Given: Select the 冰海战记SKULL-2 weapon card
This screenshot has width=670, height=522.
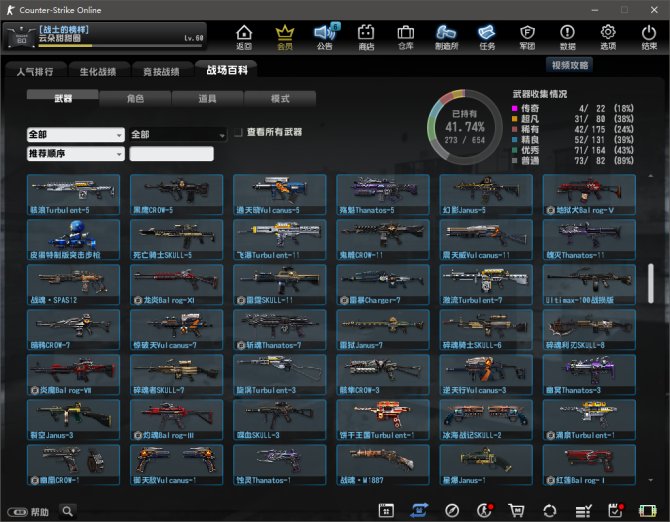Looking at the screenshot, I should click(486, 419).
